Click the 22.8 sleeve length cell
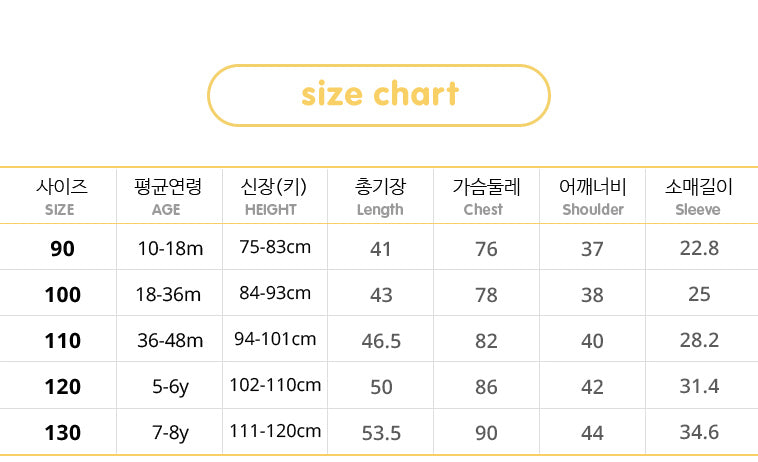The width and height of the screenshot is (758, 462). click(699, 248)
